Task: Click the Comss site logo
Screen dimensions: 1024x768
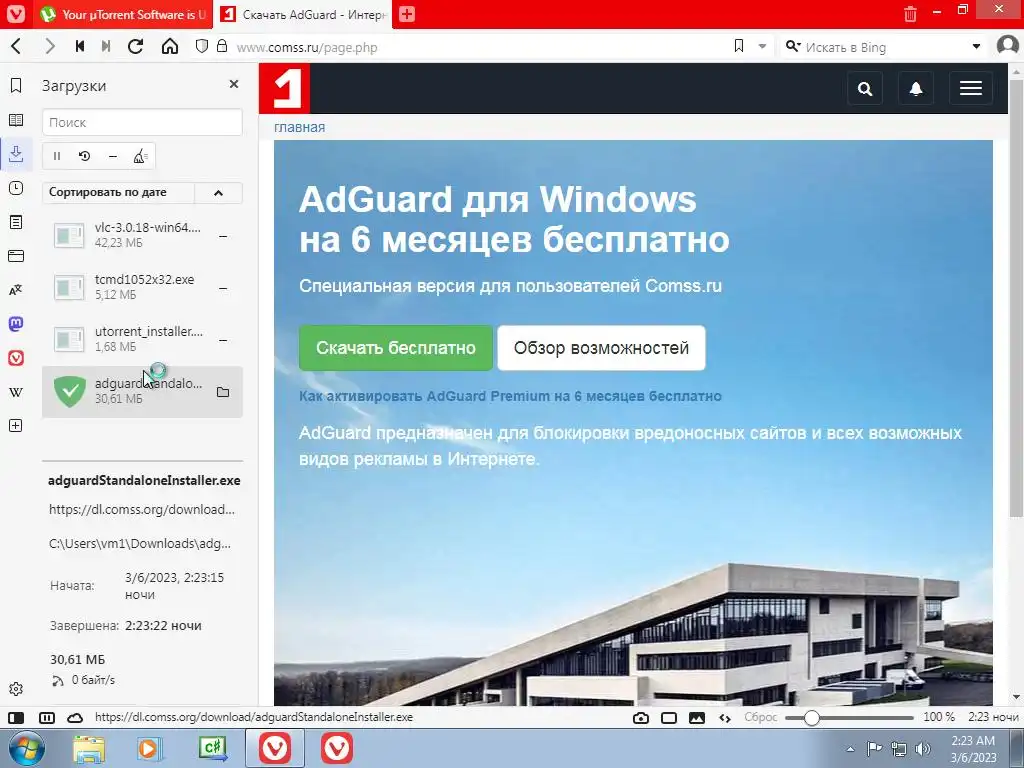Action: tap(284, 88)
